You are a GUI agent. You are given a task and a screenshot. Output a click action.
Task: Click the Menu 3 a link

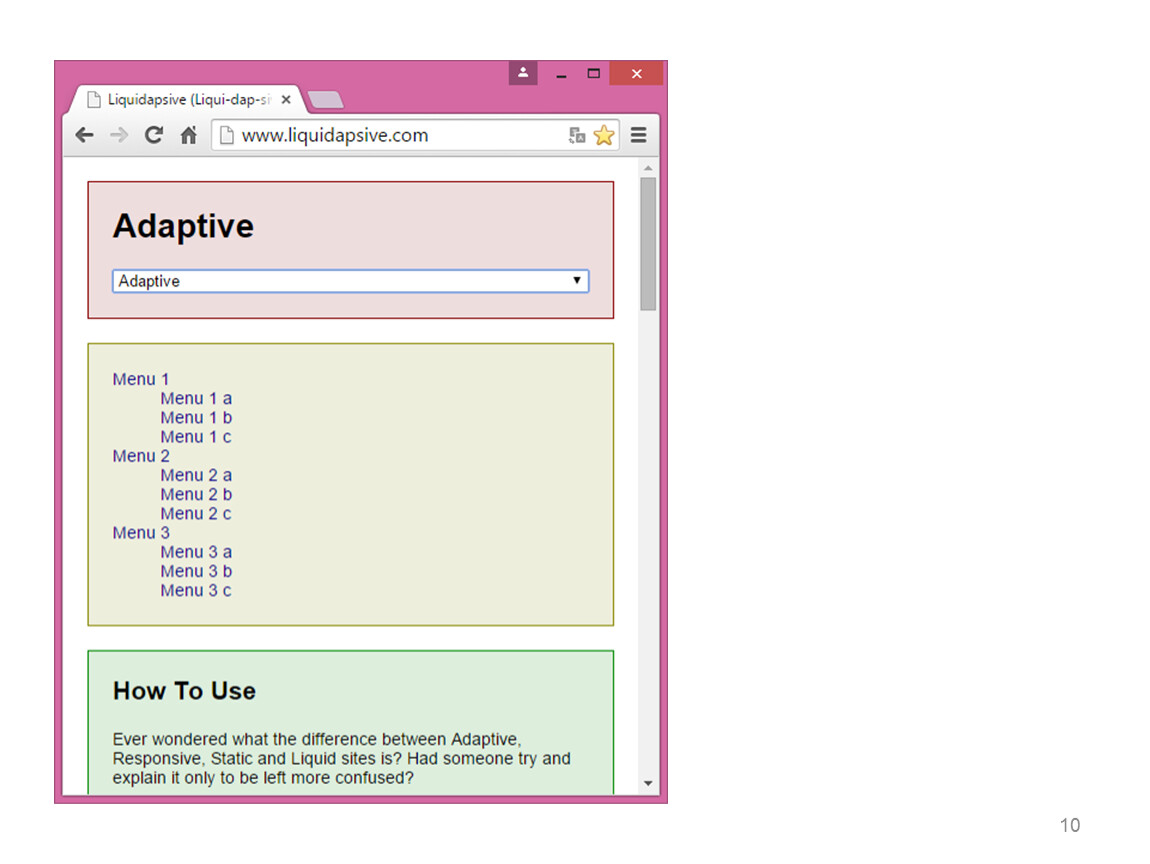pyautogui.click(x=196, y=552)
